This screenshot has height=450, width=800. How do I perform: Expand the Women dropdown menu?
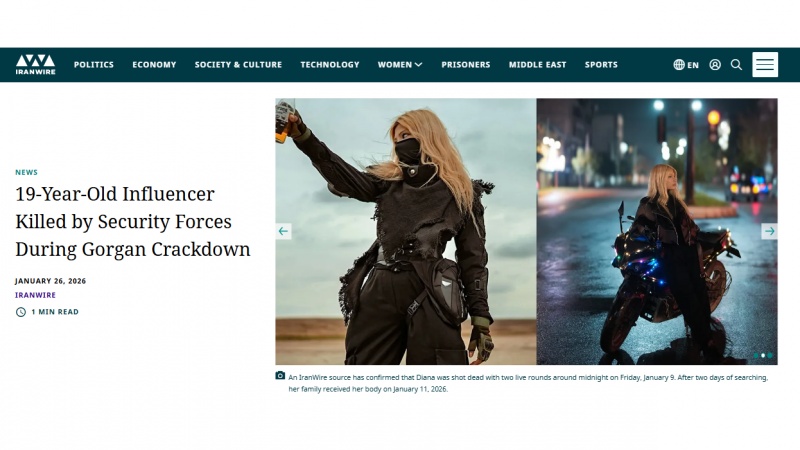click(400, 65)
